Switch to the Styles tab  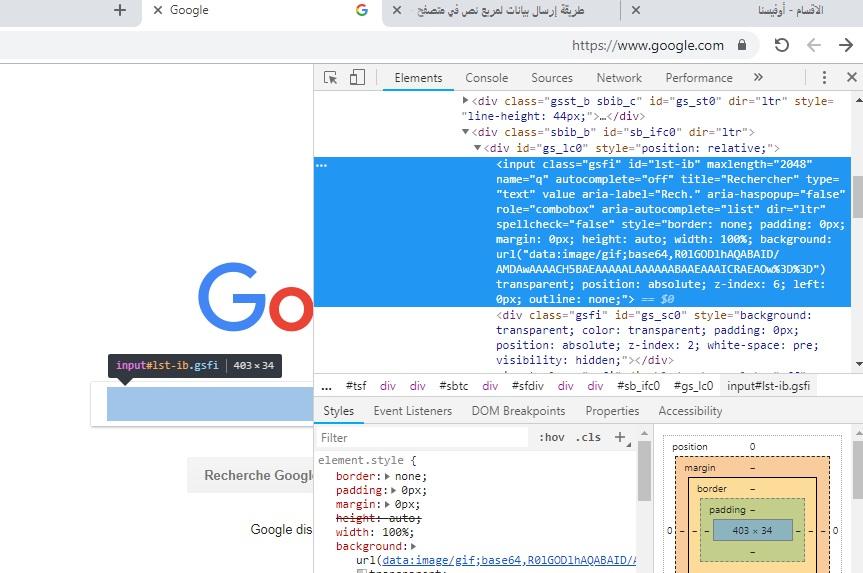point(338,411)
